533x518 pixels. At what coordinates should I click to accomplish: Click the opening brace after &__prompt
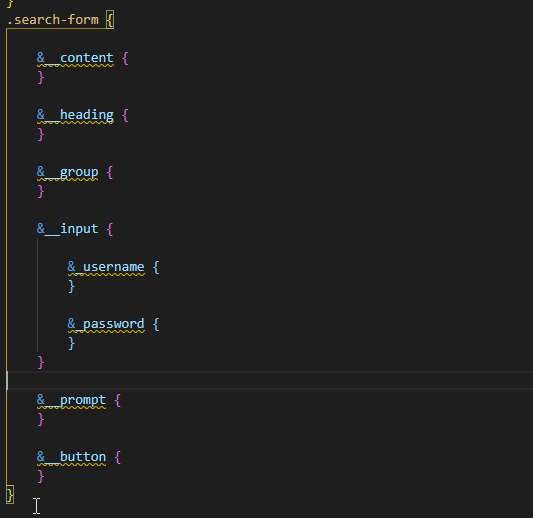point(118,400)
